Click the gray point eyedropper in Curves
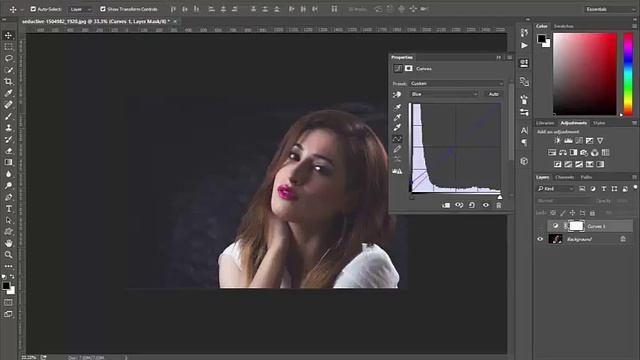640x360 pixels. point(397,118)
